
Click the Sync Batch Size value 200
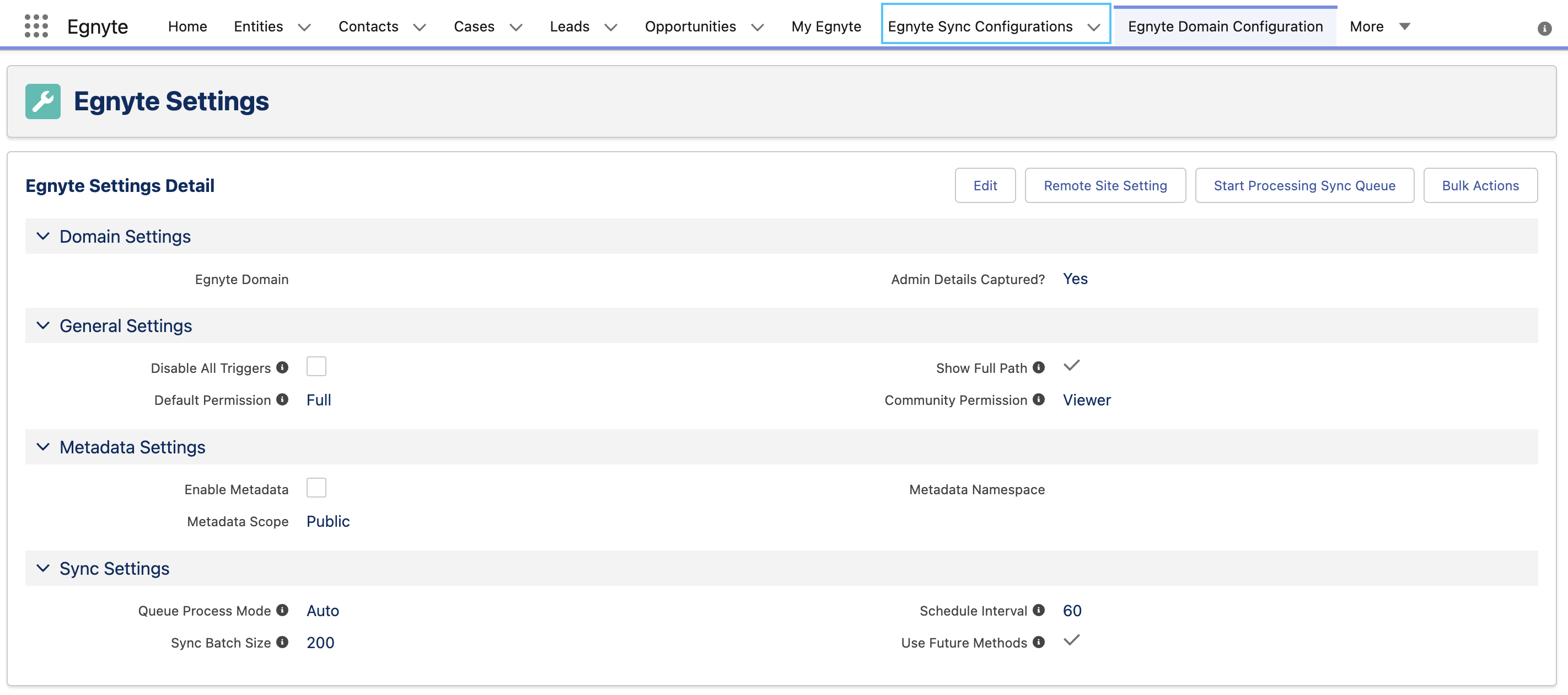coord(320,642)
